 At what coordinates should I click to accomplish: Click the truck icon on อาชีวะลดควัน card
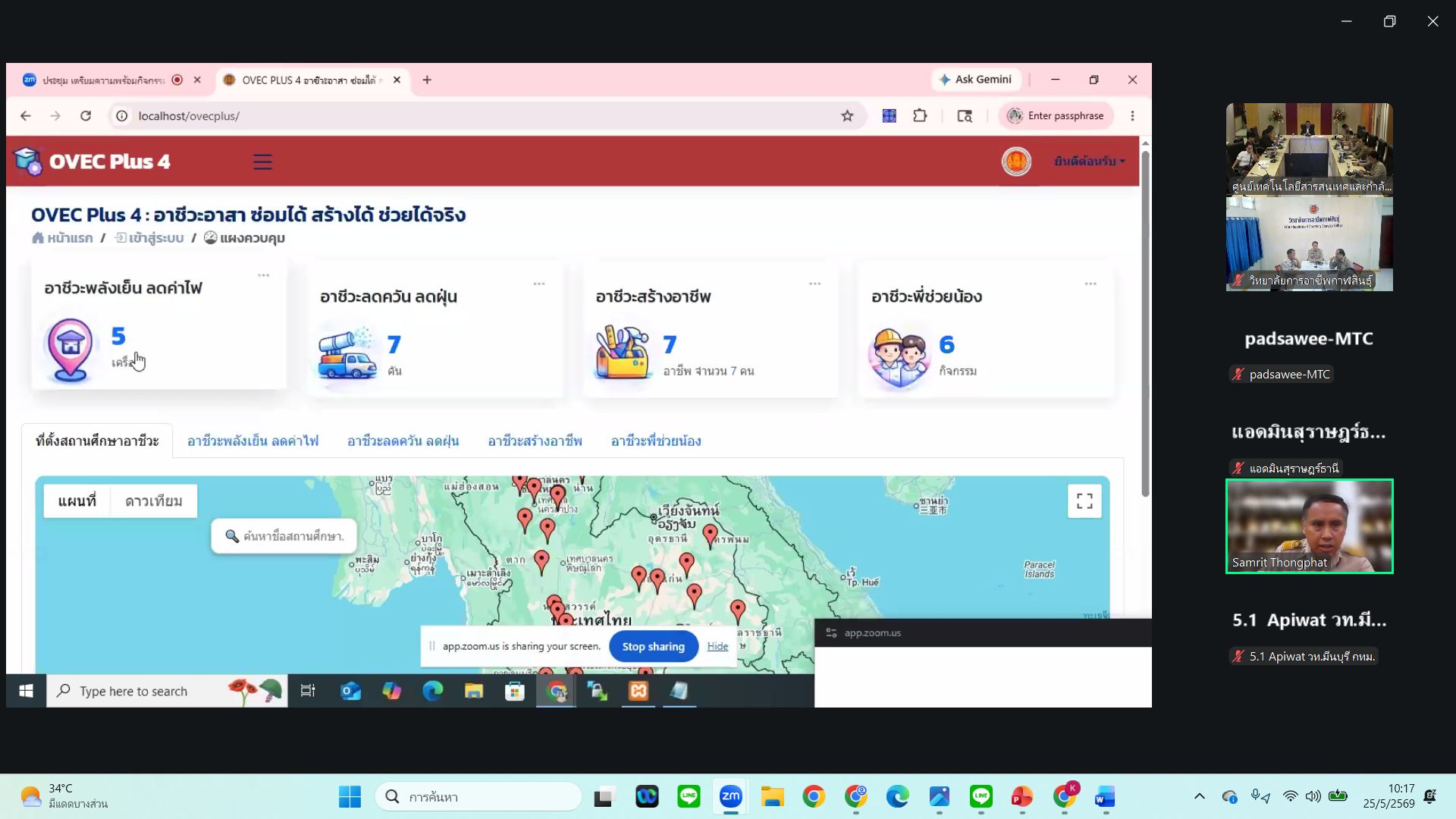click(x=347, y=353)
